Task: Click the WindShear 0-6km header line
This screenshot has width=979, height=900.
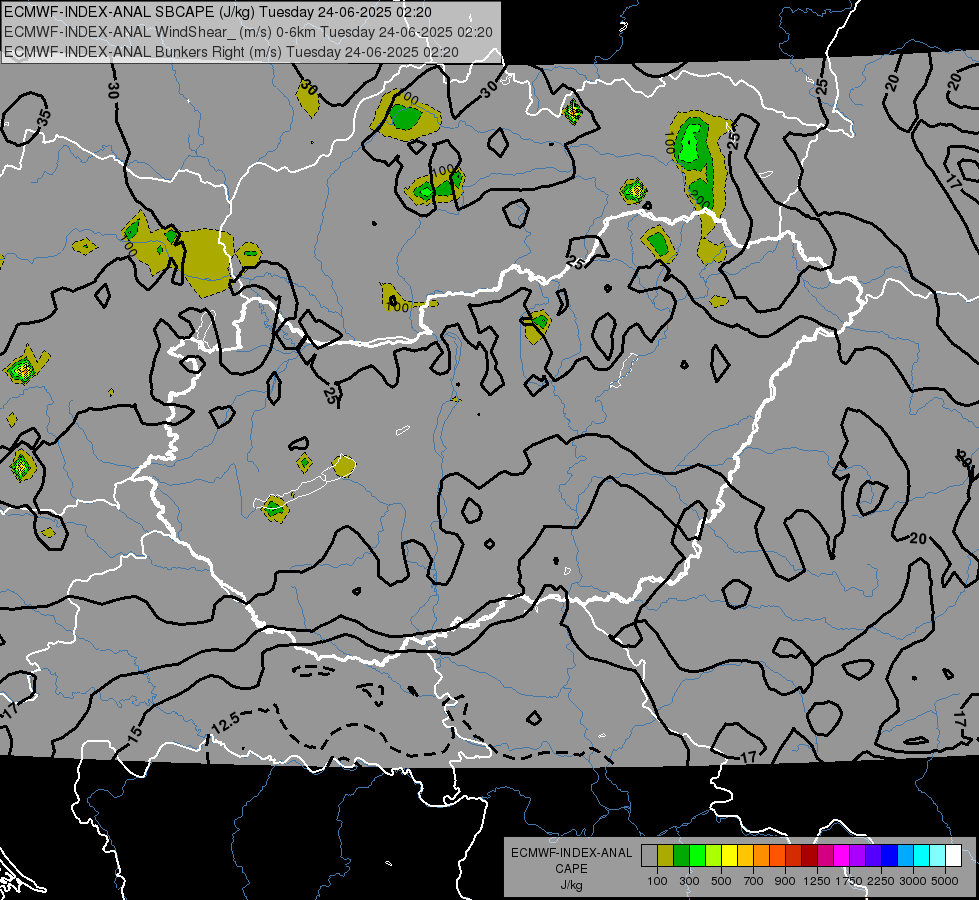Action: click(x=248, y=32)
